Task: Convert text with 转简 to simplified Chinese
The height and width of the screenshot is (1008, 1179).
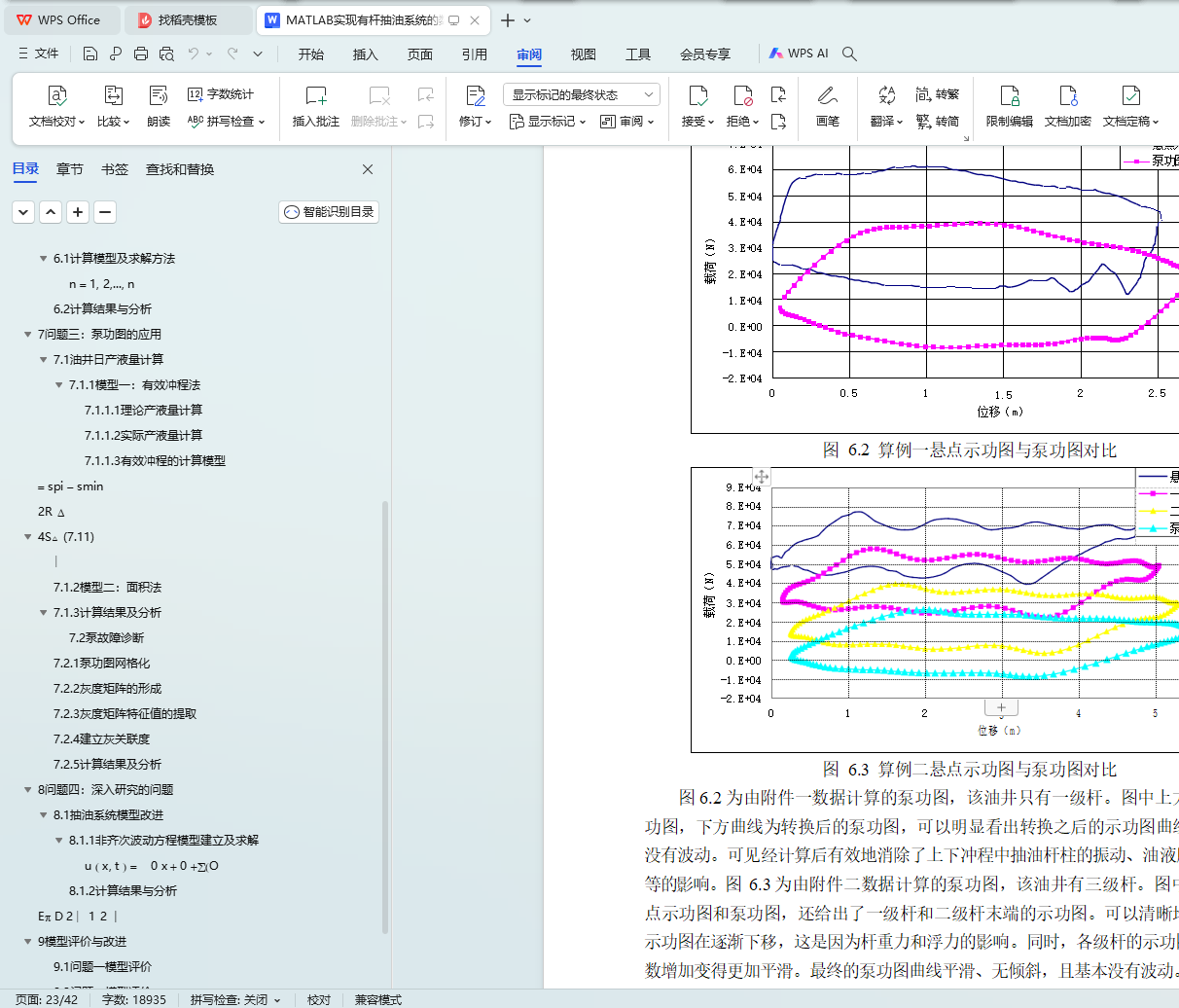Action: tap(938, 122)
